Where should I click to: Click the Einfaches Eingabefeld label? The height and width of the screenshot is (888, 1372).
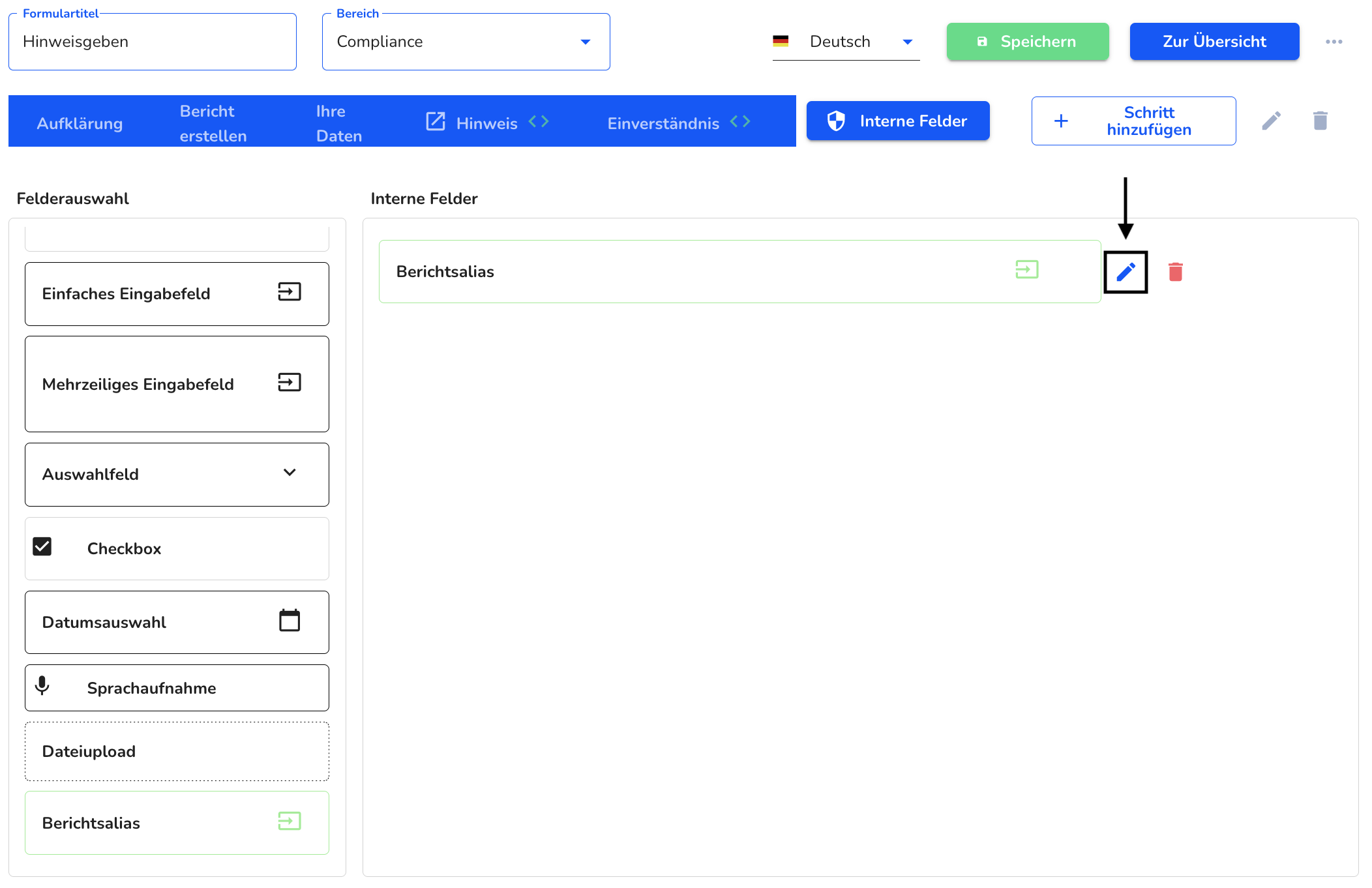point(127,293)
